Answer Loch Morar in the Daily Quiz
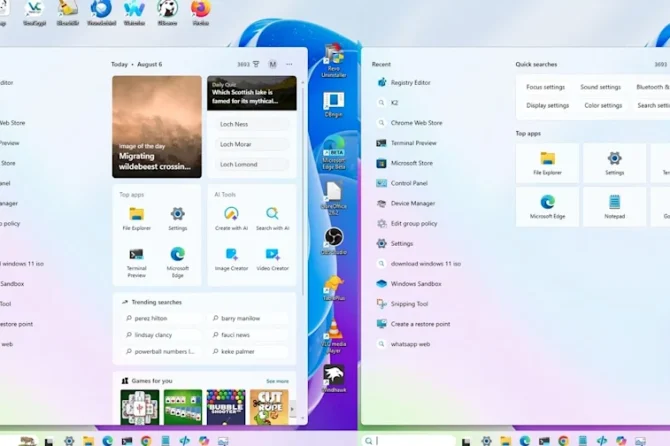670x446 pixels. point(252,144)
